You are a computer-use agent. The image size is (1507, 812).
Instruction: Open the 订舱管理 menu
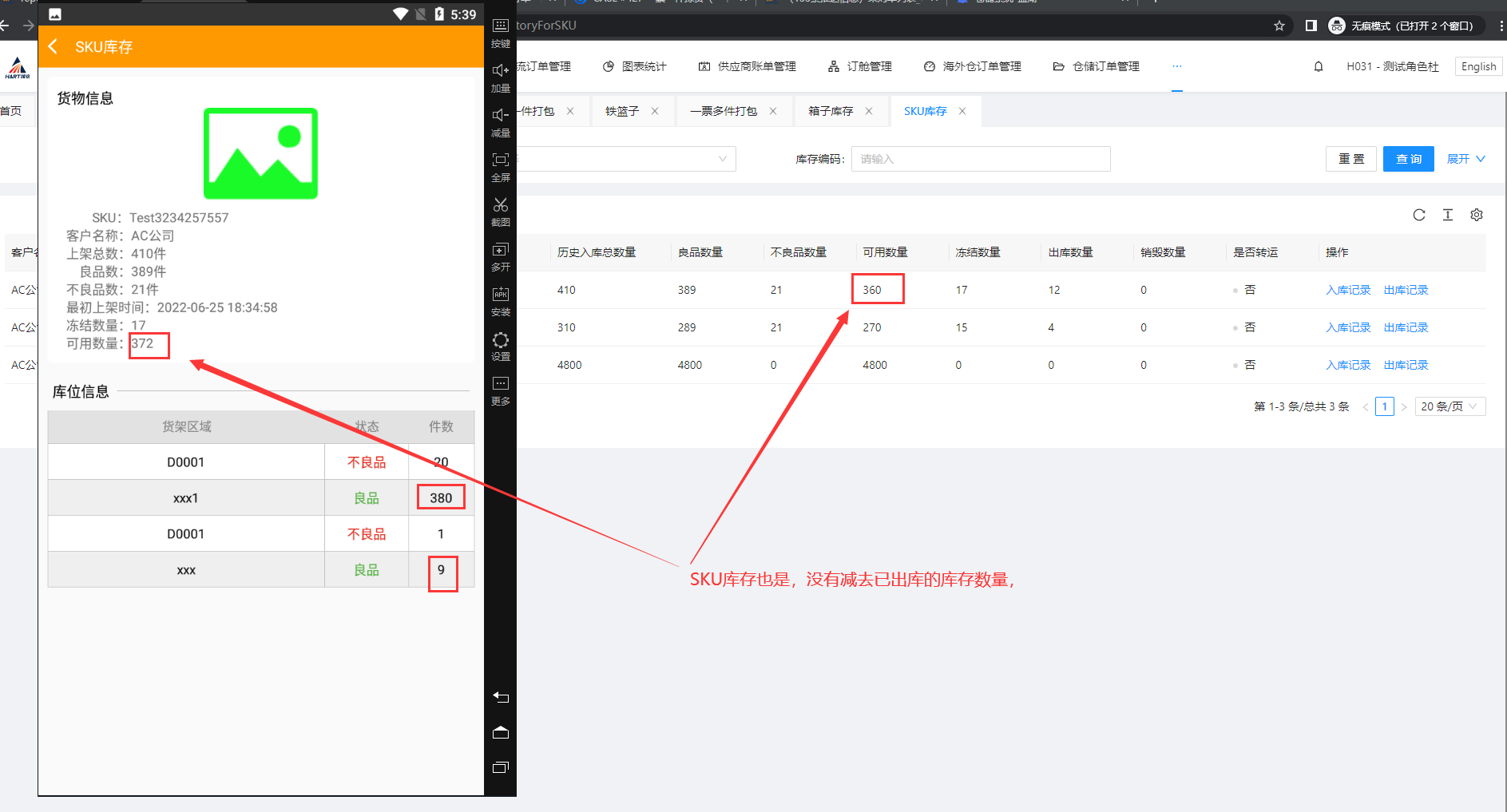860,67
